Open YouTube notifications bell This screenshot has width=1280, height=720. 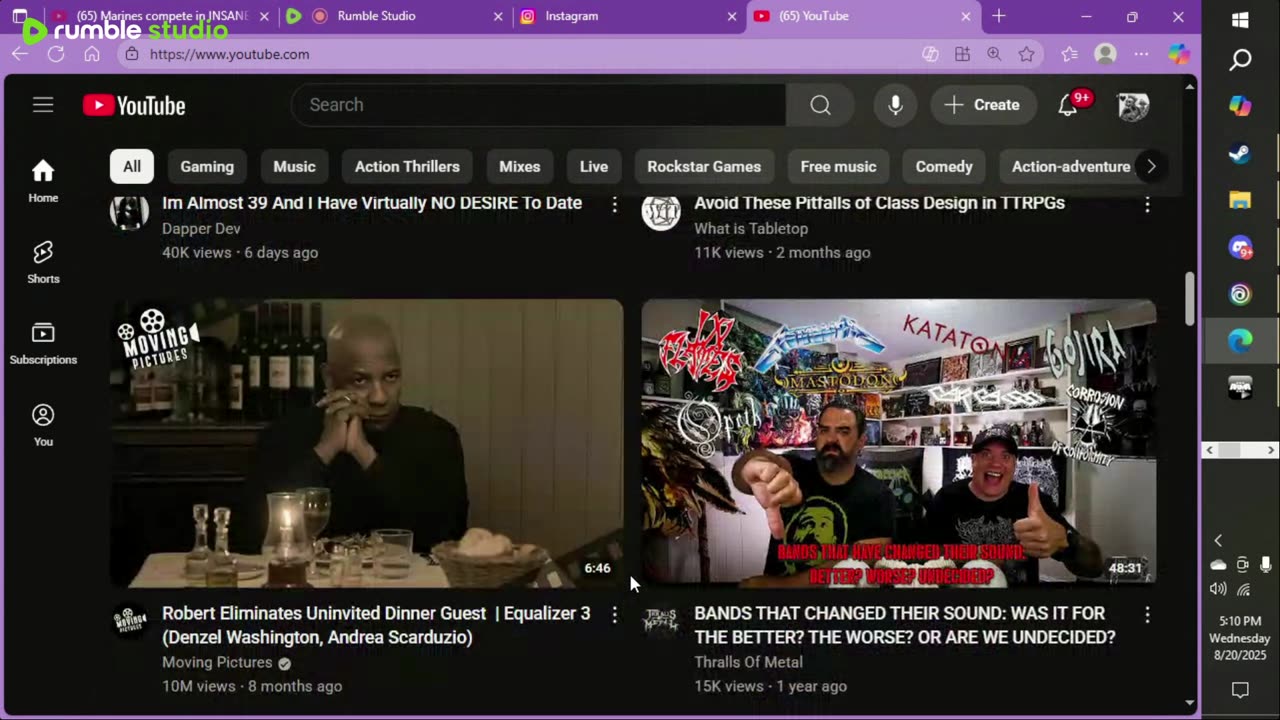pos(1068,105)
